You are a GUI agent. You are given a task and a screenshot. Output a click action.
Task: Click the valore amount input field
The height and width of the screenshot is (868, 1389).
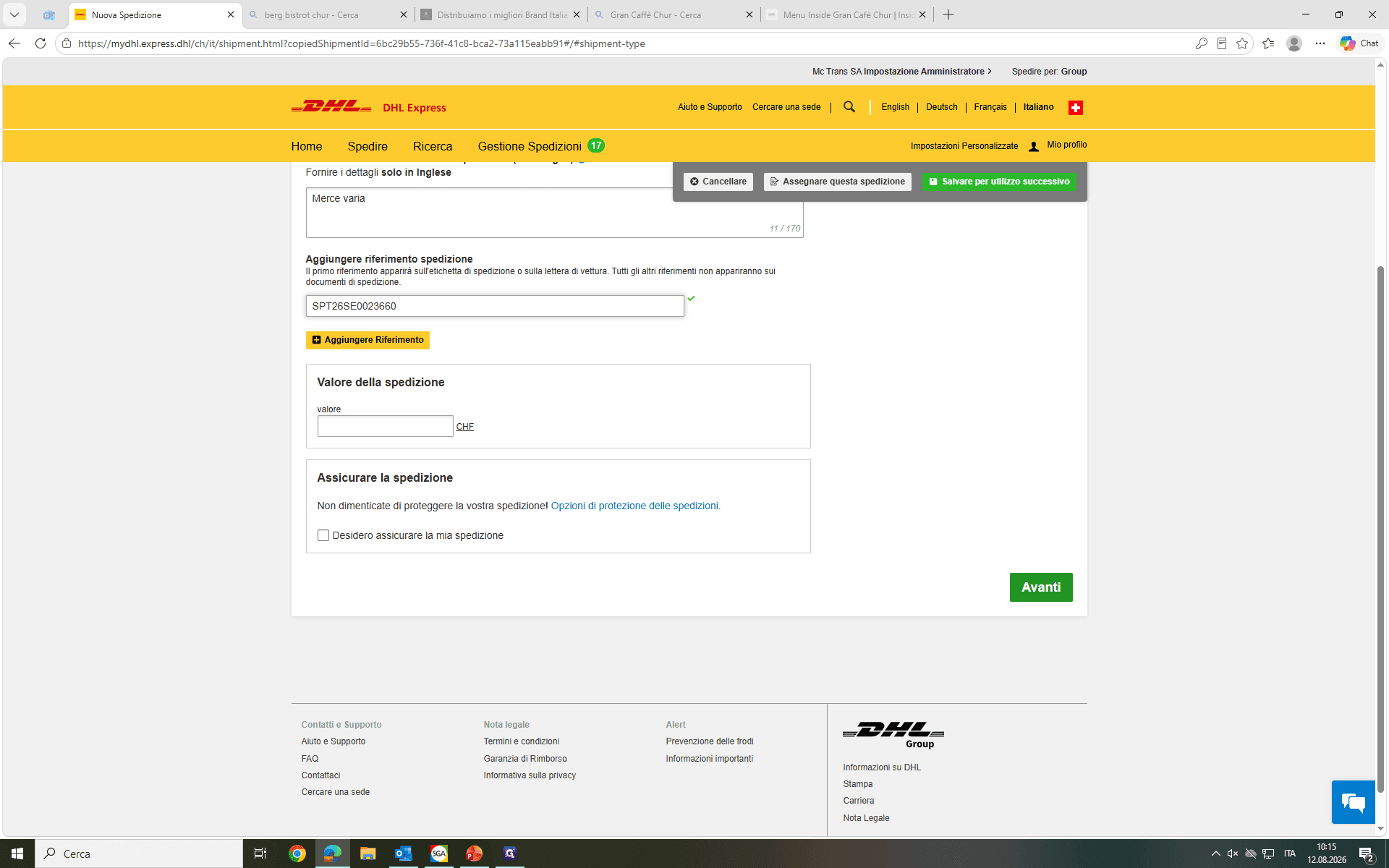click(385, 426)
